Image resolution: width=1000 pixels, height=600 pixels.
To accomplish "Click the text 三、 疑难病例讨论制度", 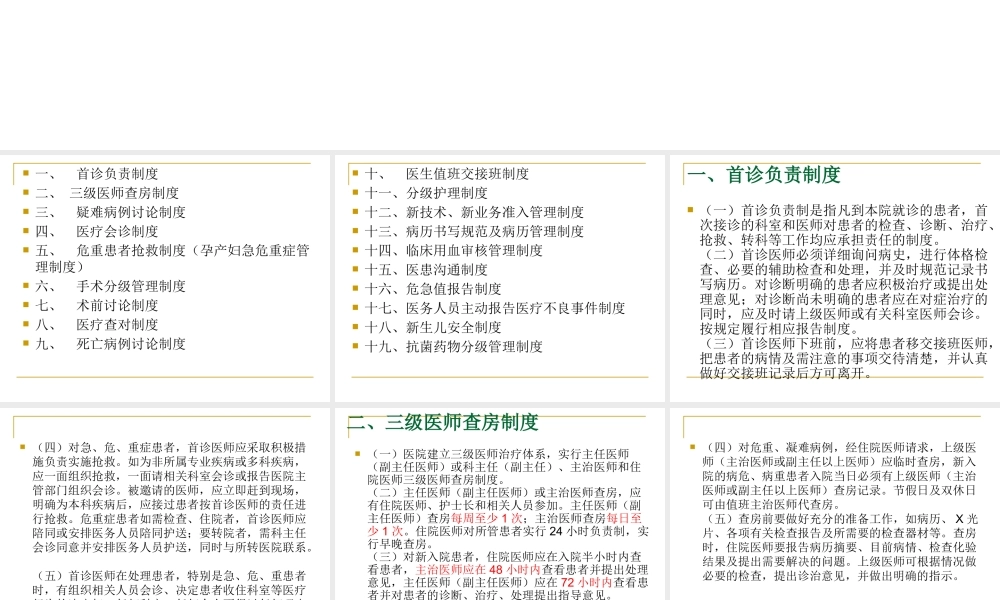I will pyautogui.click(x=110, y=212).
